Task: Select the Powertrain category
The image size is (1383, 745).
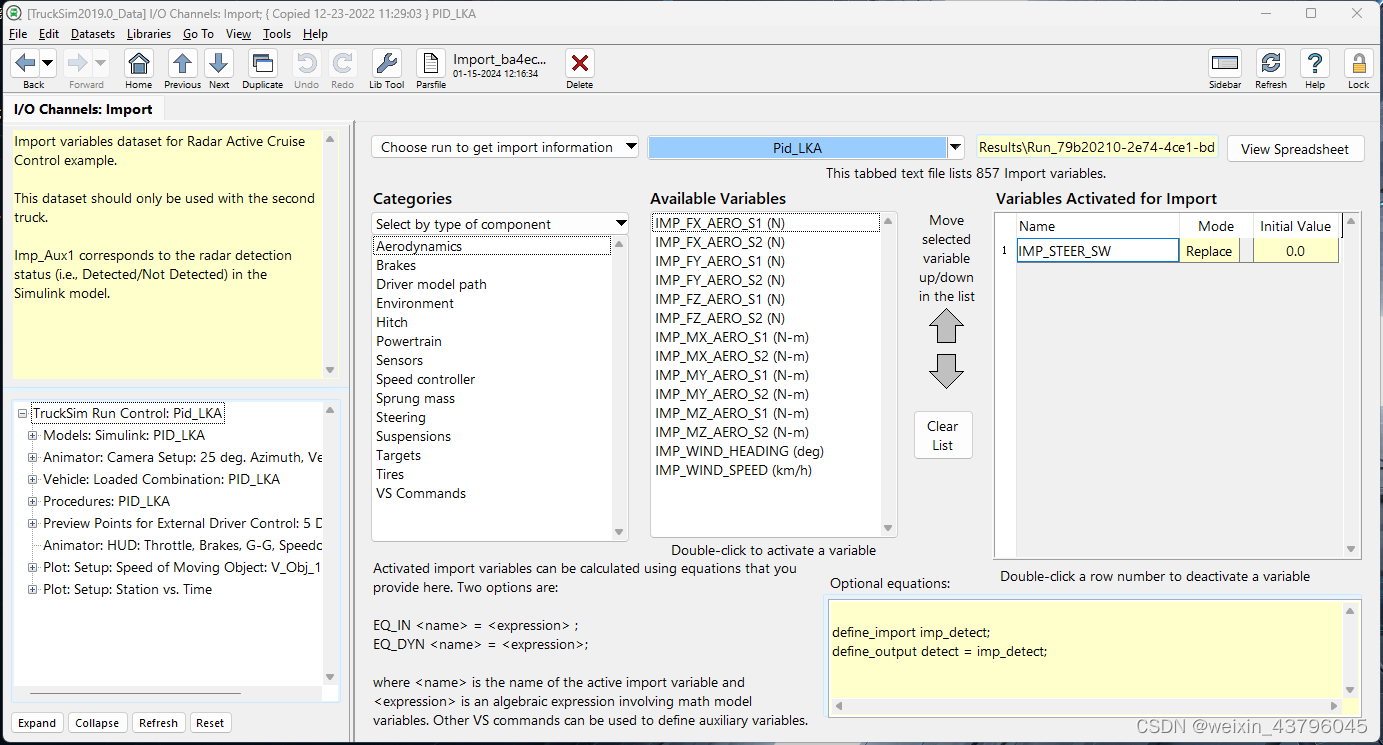Action: tap(409, 341)
